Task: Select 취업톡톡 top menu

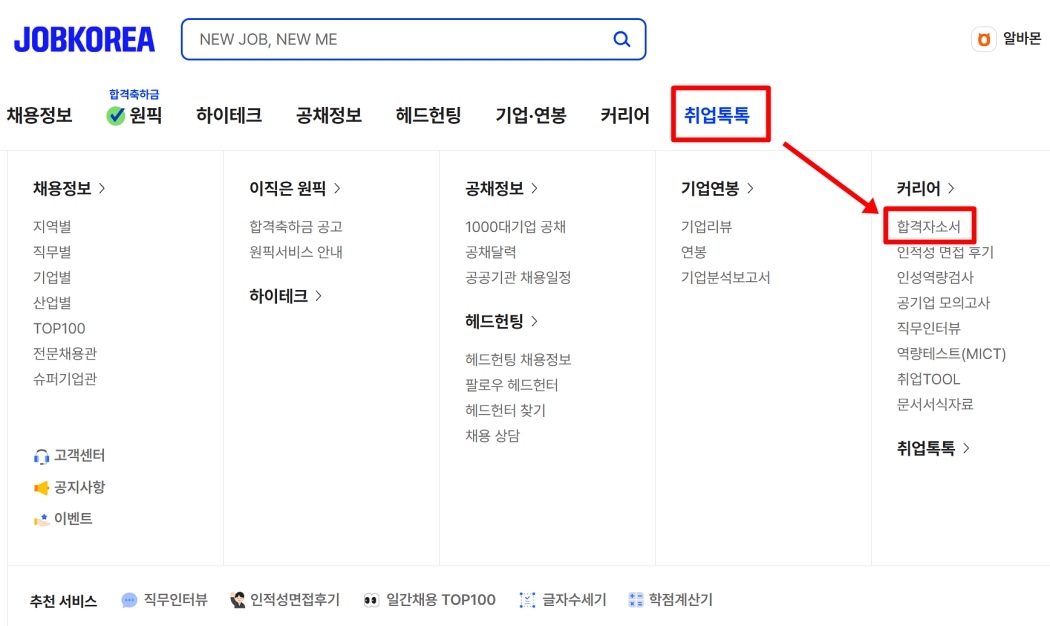Action: [717, 115]
